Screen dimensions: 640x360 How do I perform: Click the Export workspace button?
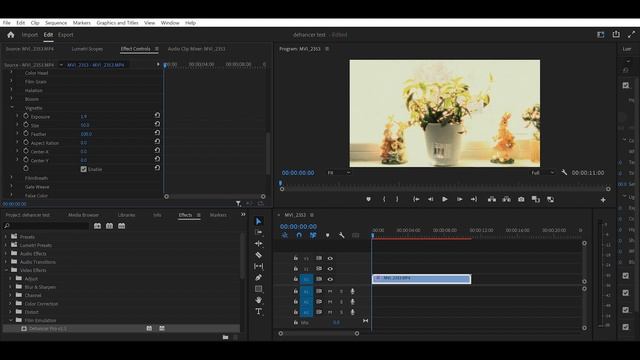click(x=66, y=35)
